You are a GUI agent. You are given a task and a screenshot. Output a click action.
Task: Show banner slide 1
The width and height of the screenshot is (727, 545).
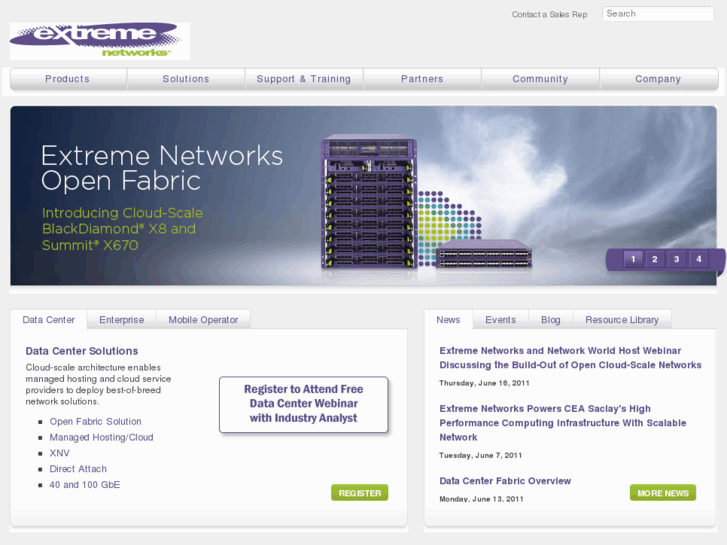coord(633,259)
